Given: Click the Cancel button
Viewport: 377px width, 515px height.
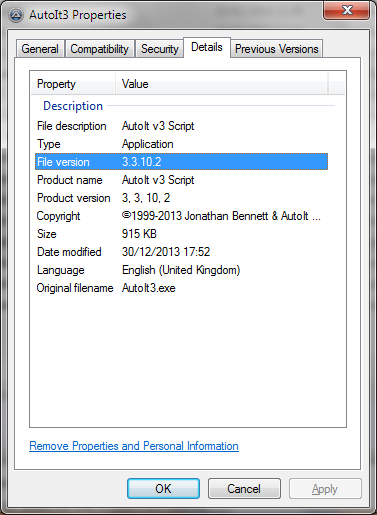Looking at the screenshot, I should point(244,489).
